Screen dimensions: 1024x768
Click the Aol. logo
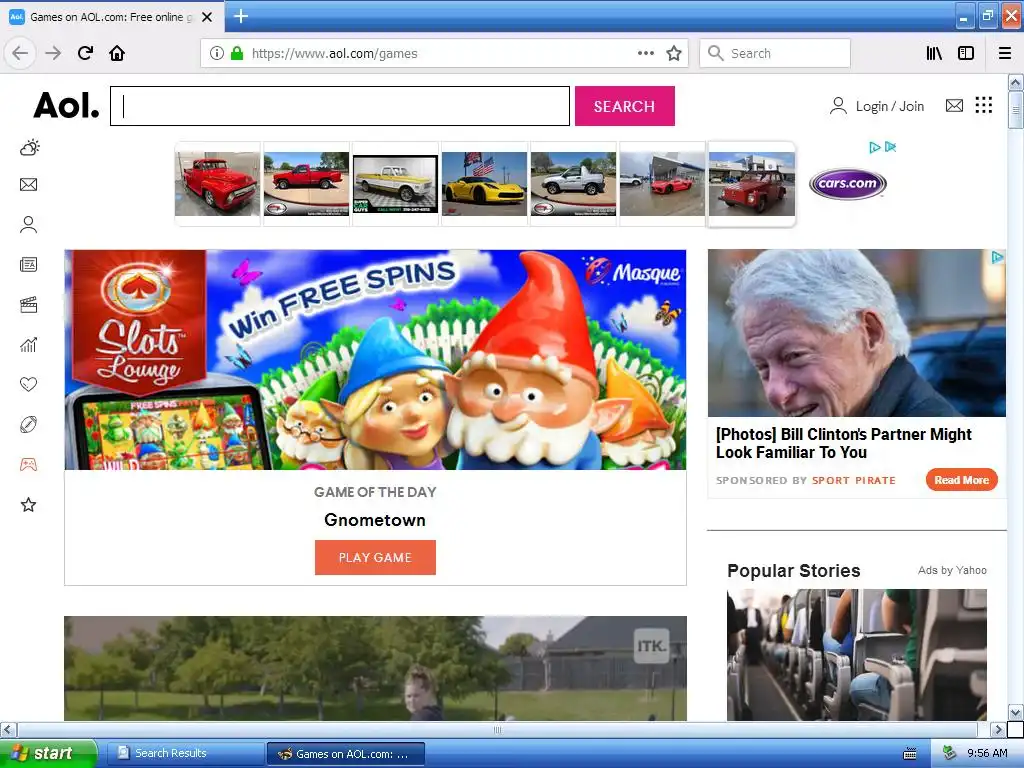pos(67,105)
